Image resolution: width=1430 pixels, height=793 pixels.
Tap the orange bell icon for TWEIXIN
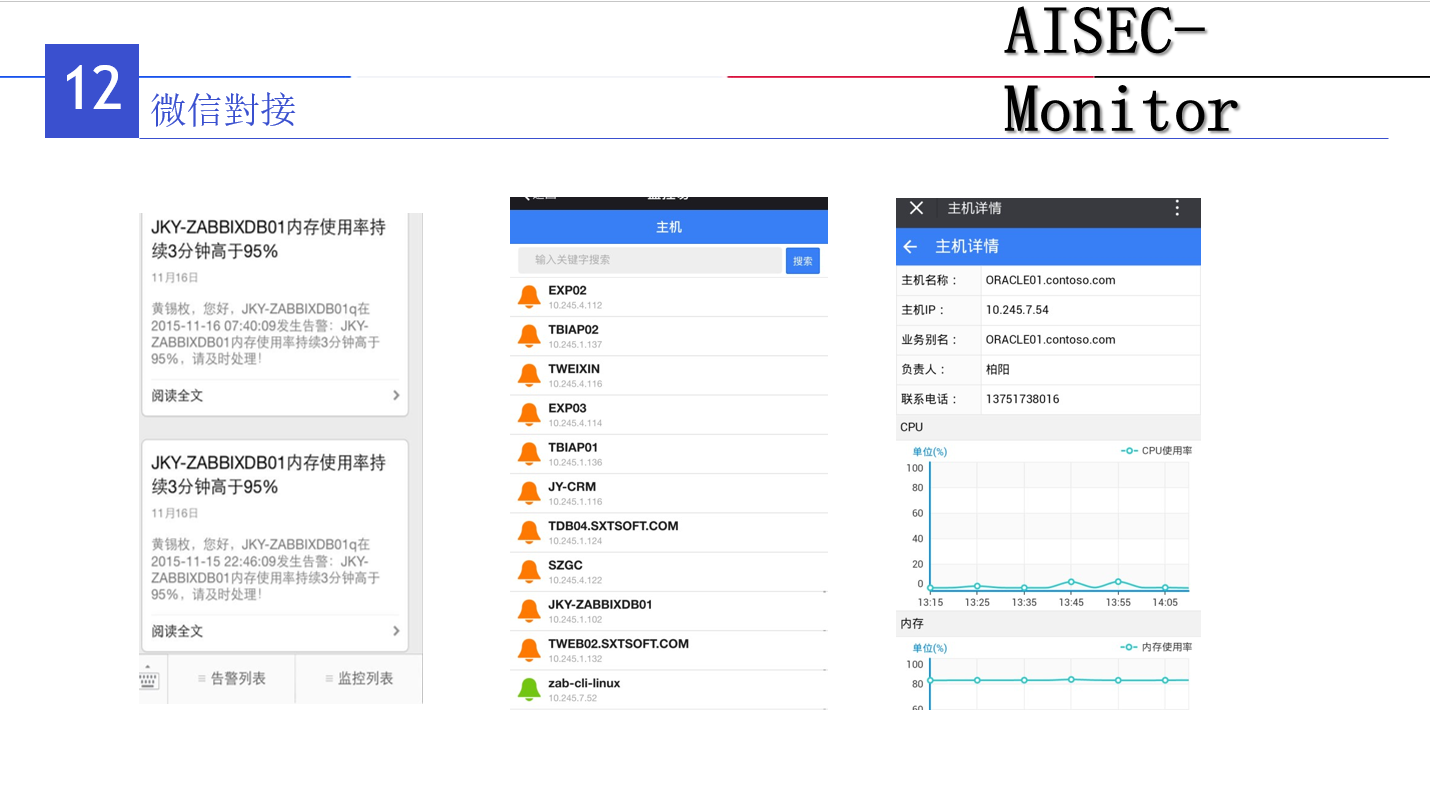click(x=529, y=375)
